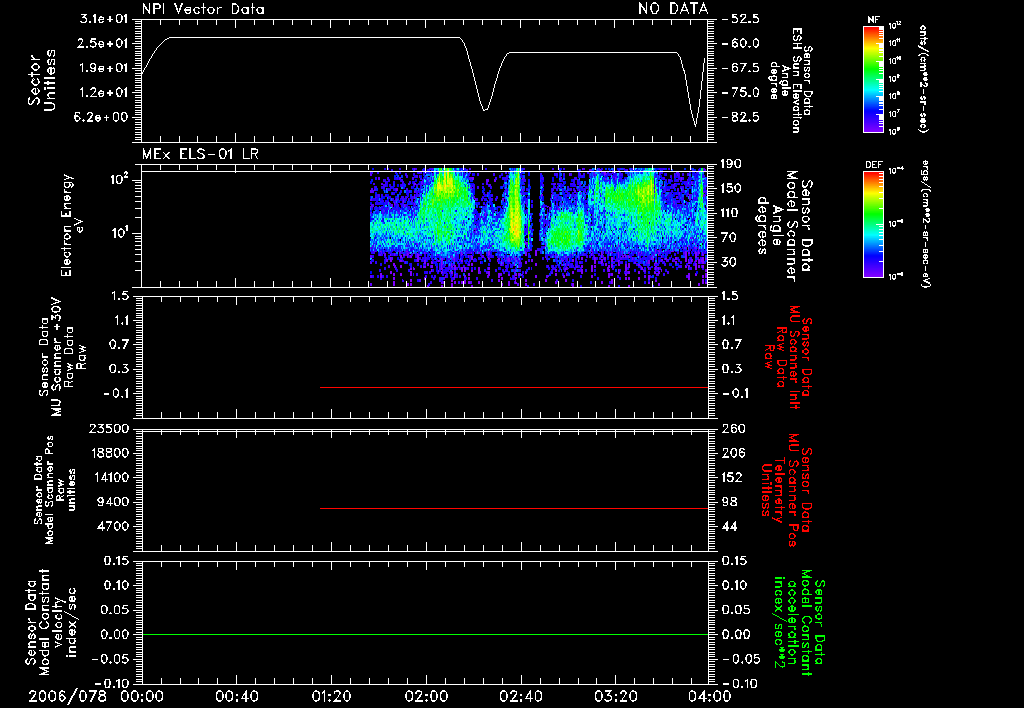
Task: Click the DEF color bar legend
Action: (x=873, y=224)
